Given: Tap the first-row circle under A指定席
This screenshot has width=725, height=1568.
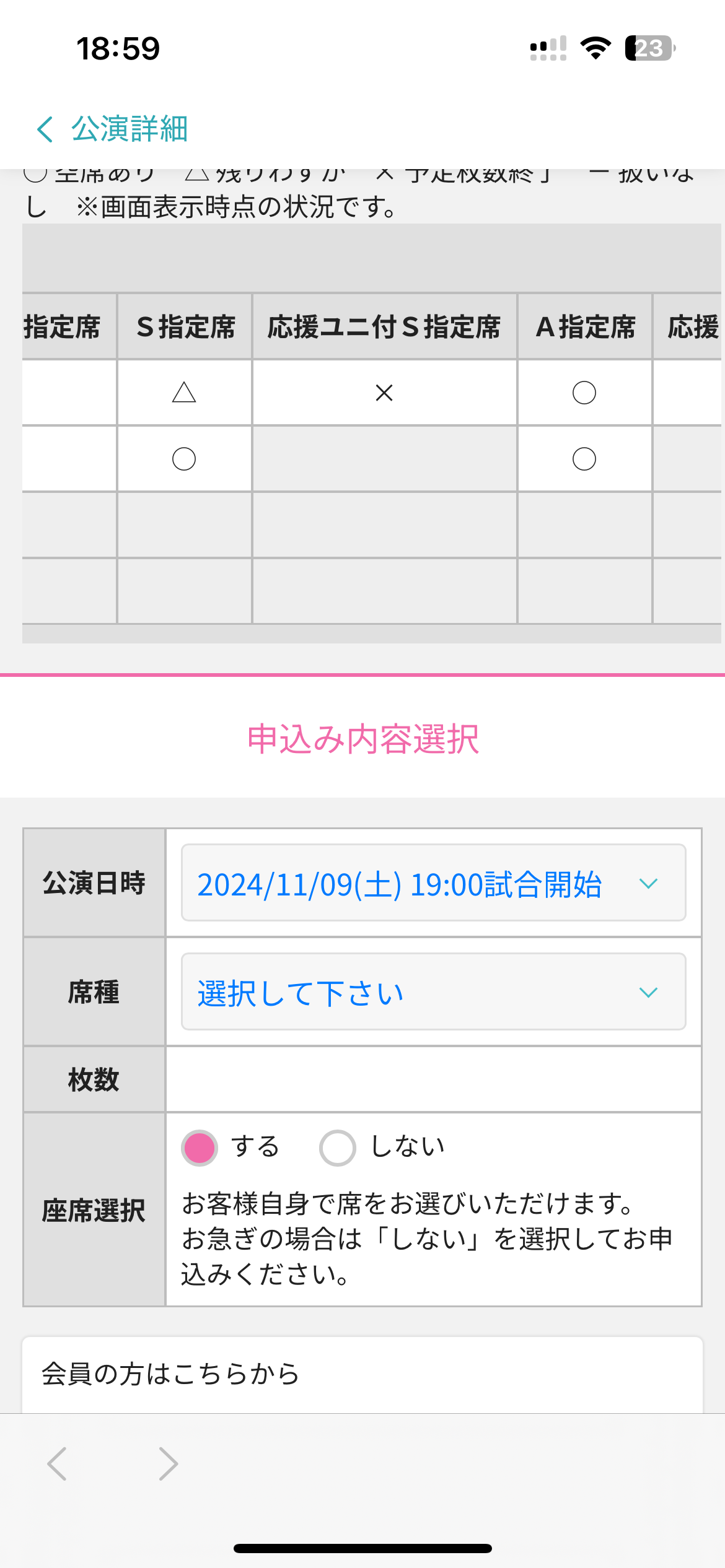Looking at the screenshot, I should 584,393.
